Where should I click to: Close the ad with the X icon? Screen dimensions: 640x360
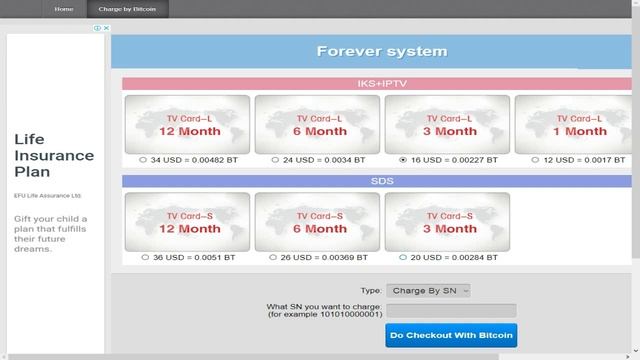point(107,28)
